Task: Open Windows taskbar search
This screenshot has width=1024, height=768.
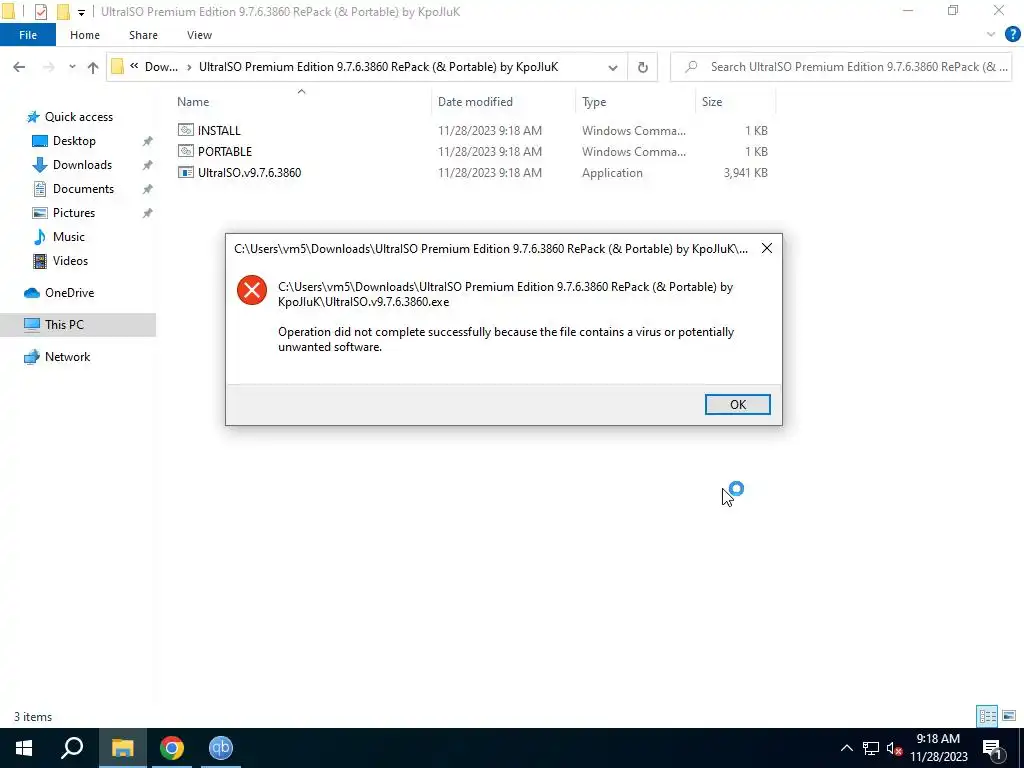Action: 72,748
